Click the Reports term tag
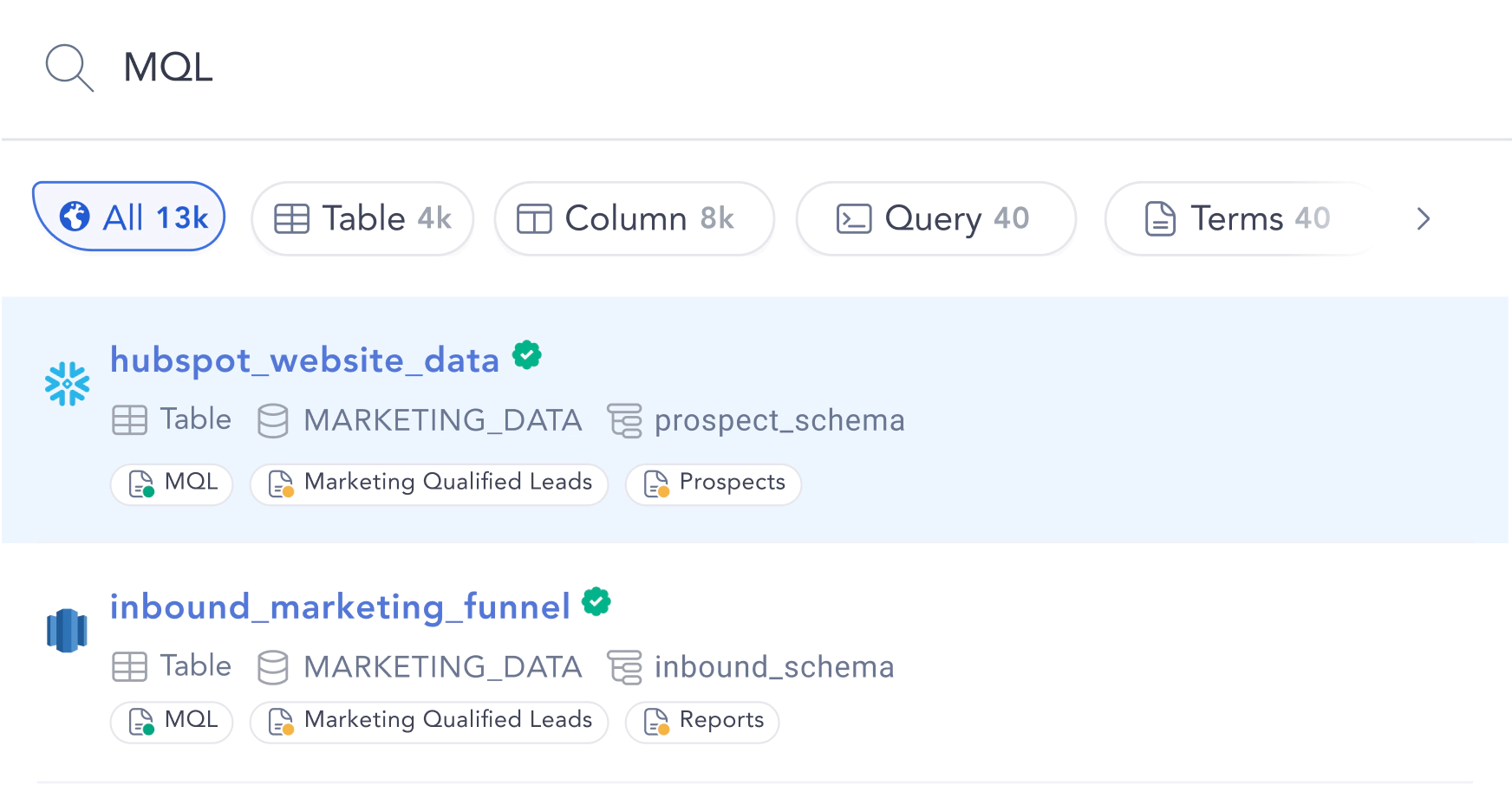 pyautogui.click(x=702, y=722)
